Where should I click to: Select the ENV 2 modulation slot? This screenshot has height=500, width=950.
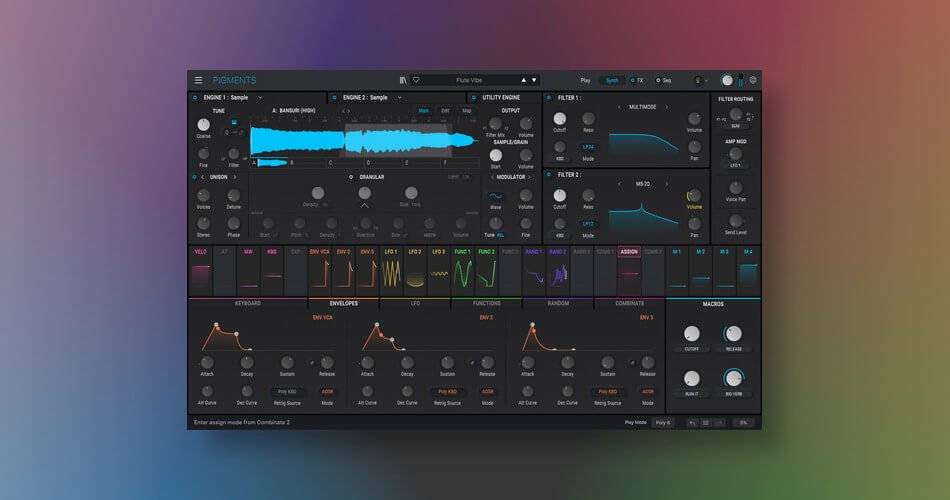coord(344,271)
